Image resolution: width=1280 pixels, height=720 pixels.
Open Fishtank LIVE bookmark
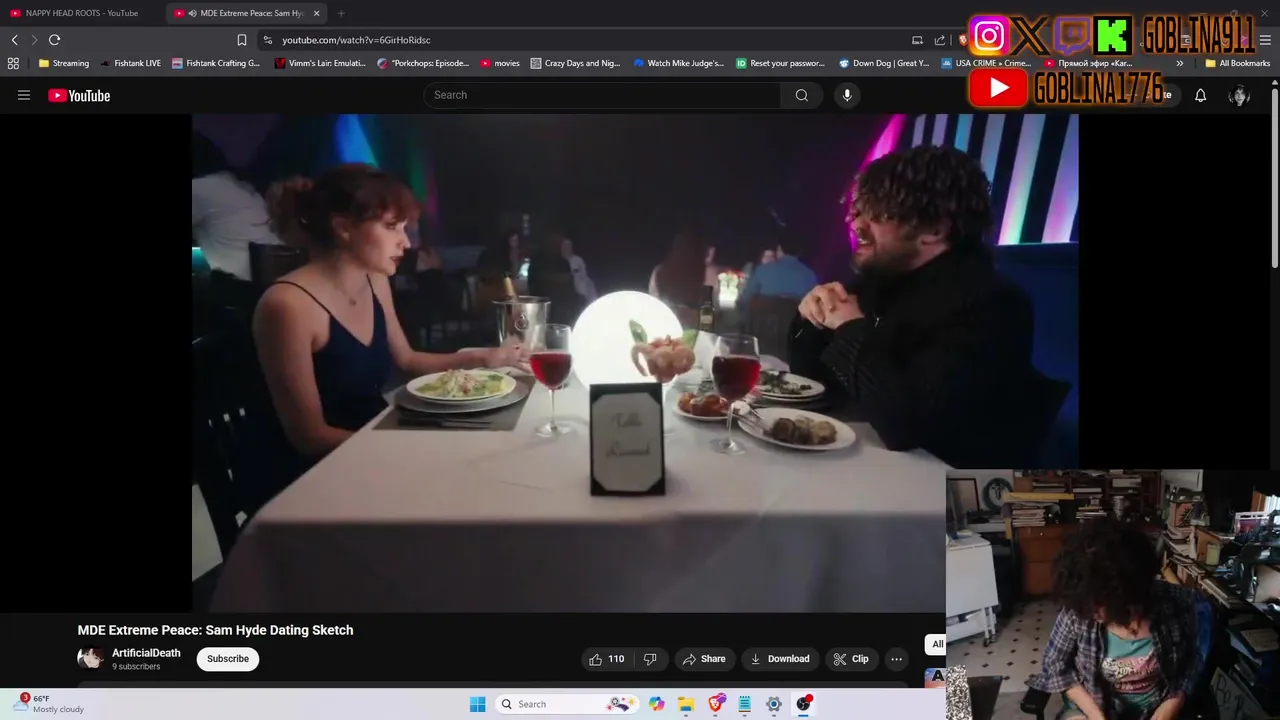131,63
